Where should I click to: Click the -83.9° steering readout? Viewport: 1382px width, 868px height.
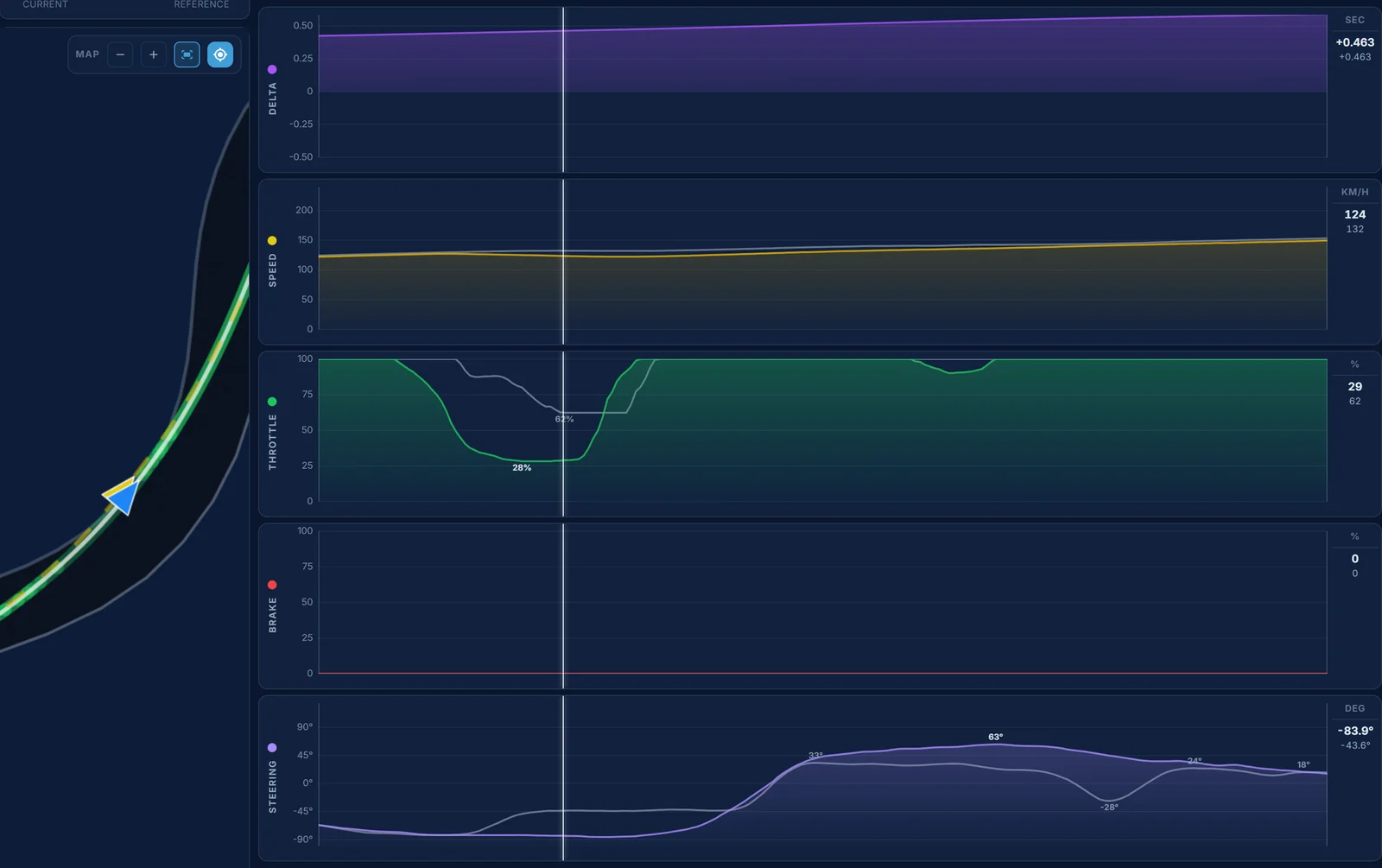point(1354,731)
